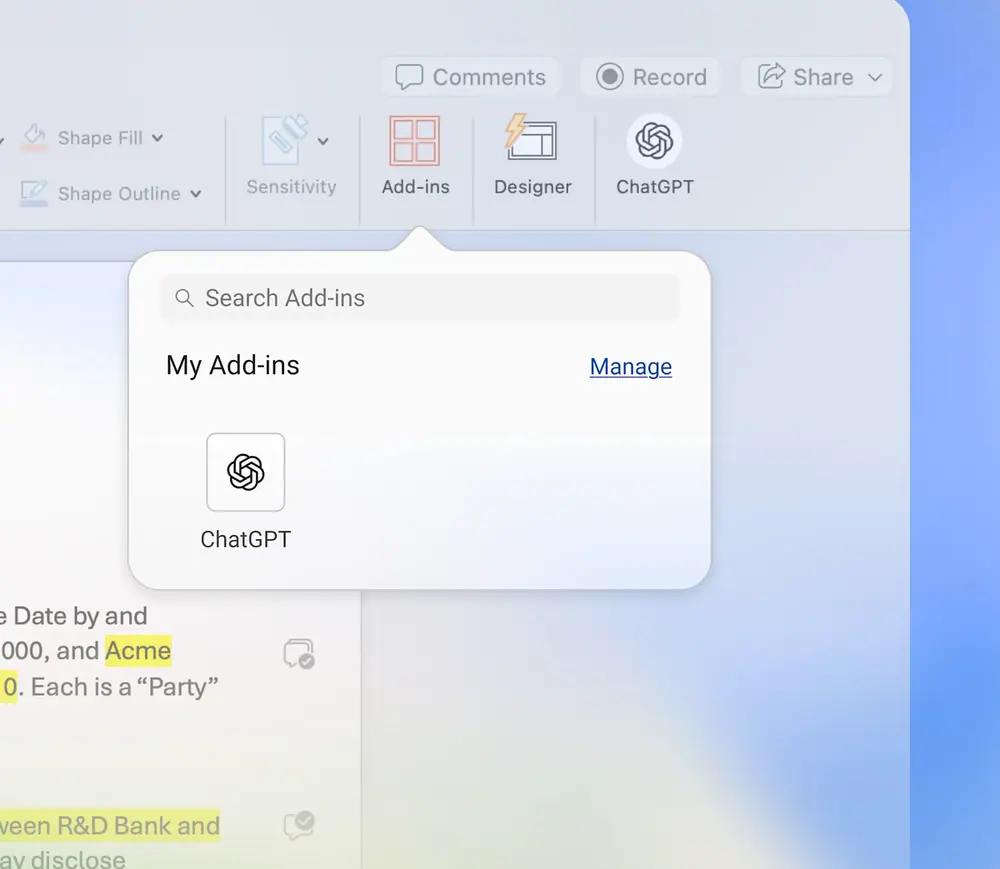Click the My Add-ins heading
The image size is (1000, 869).
(x=233, y=365)
